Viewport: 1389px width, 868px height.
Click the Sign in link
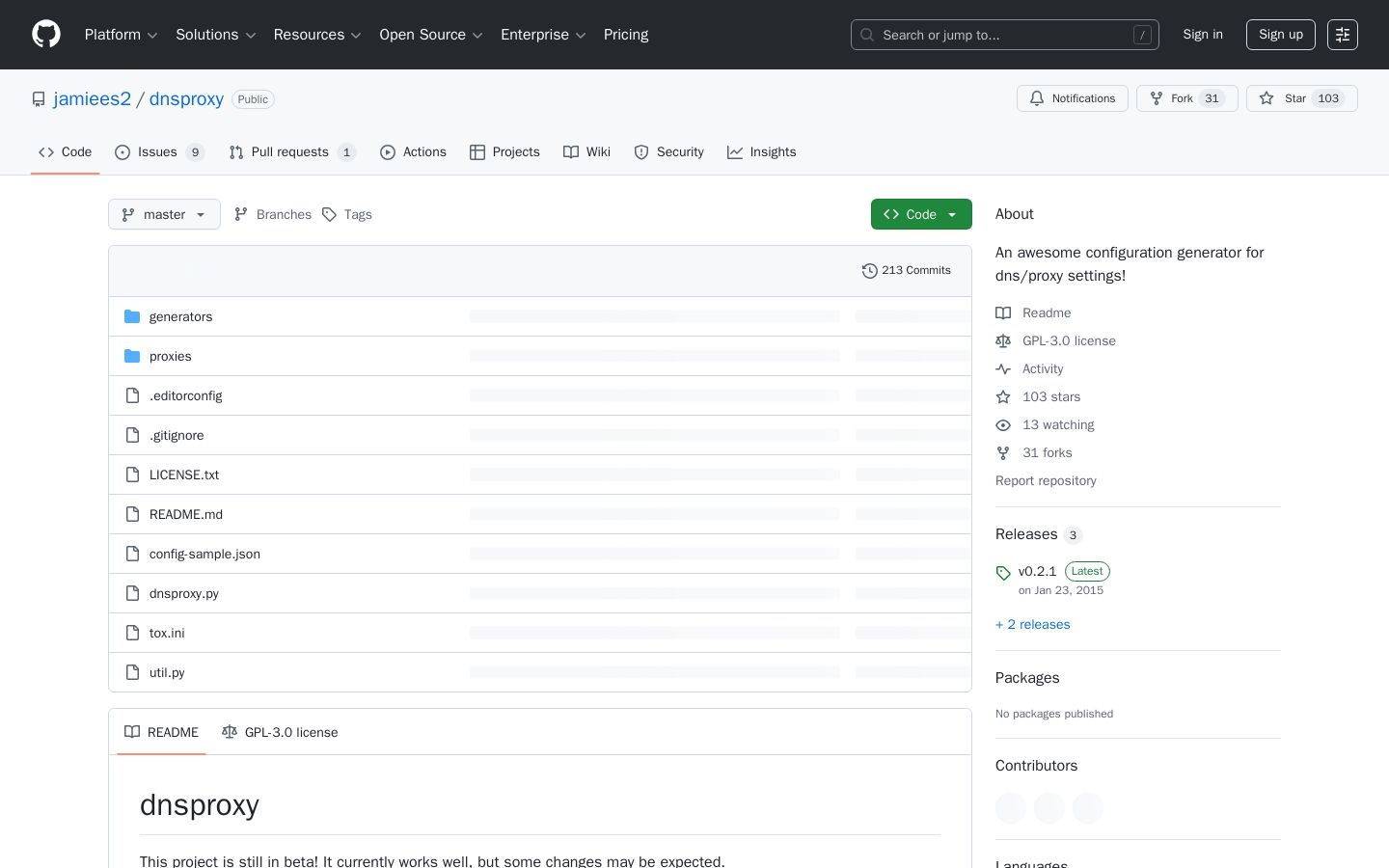coord(1203,35)
